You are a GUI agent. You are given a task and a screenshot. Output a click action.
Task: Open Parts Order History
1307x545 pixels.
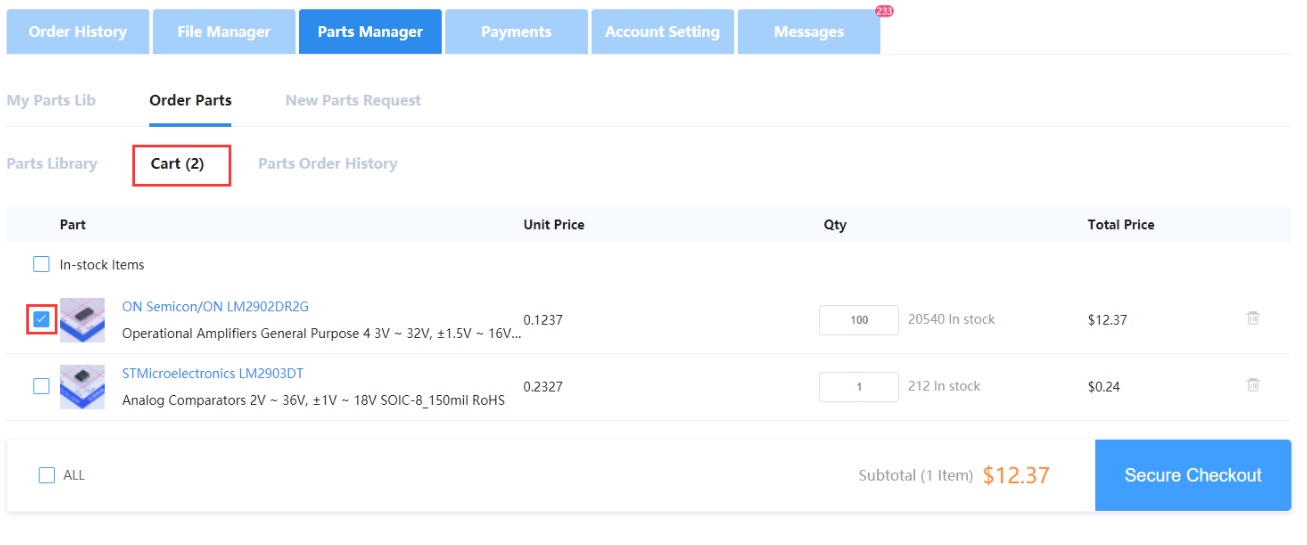pyautogui.click(x=327, y=164)
